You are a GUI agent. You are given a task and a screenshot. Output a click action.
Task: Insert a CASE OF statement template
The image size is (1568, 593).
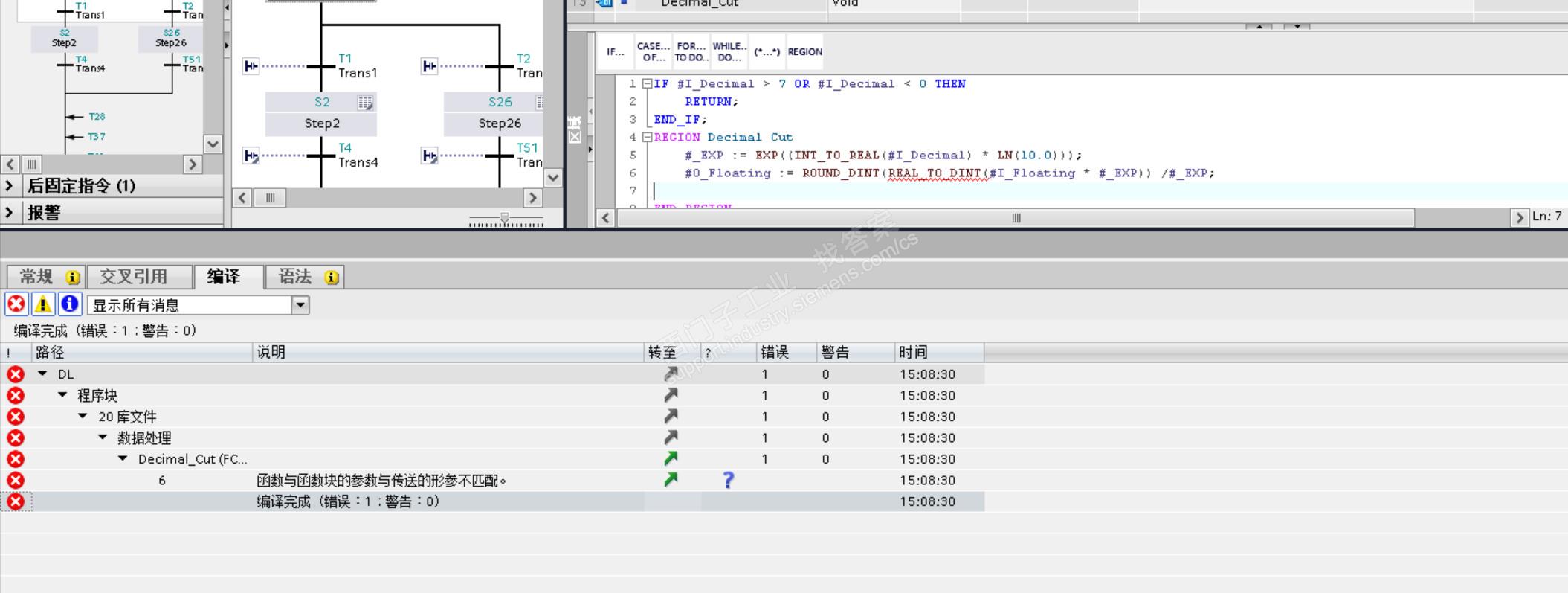(x=654, y=52)
